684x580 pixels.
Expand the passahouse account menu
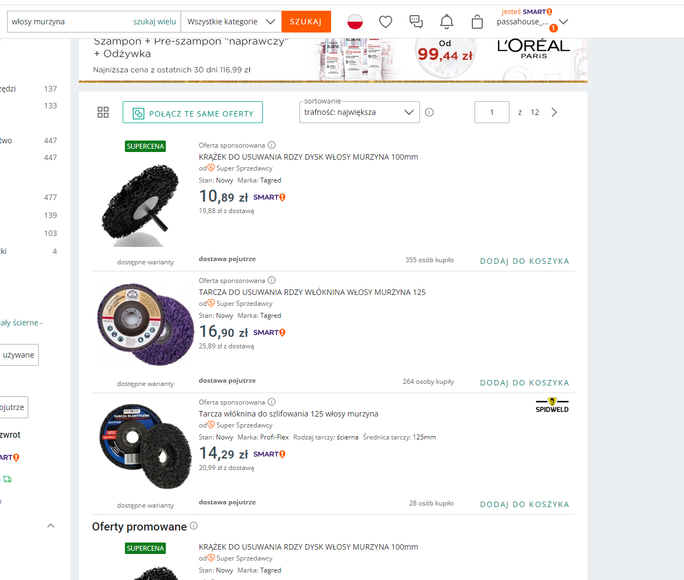pyautogui.click(x=563, y=21)
